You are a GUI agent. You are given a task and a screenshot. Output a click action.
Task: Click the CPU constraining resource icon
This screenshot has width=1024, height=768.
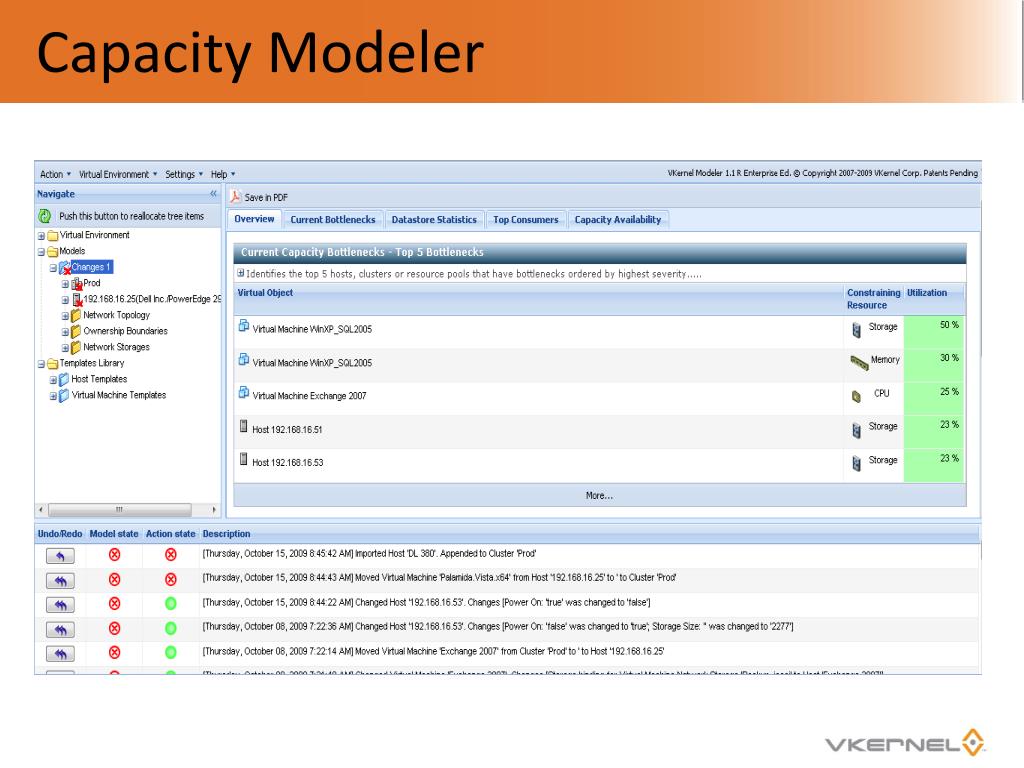coord(856,396)
